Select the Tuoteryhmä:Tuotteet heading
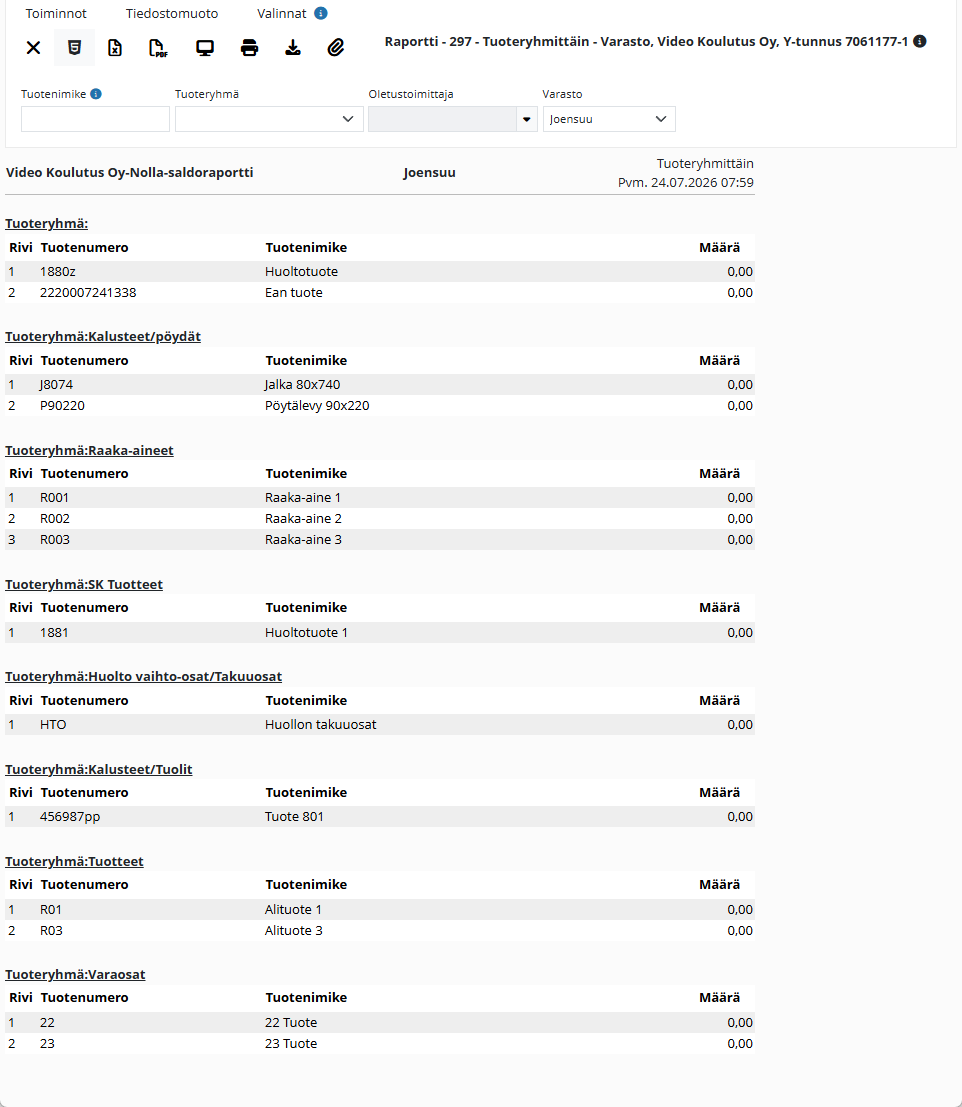The image size is (962, 1107). [74, 861]
